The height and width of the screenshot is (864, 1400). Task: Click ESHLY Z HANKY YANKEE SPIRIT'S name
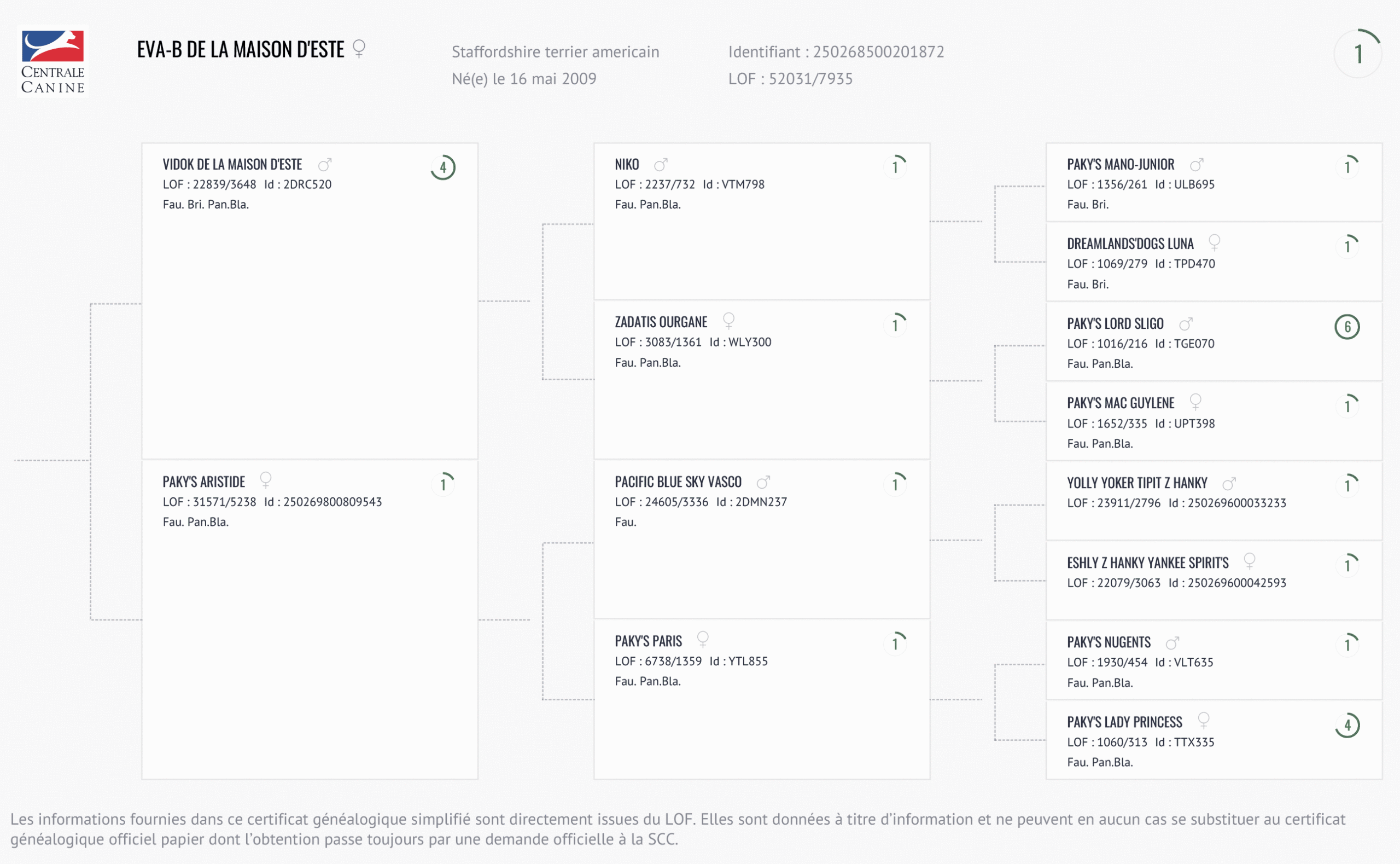tap(1148, 564)
